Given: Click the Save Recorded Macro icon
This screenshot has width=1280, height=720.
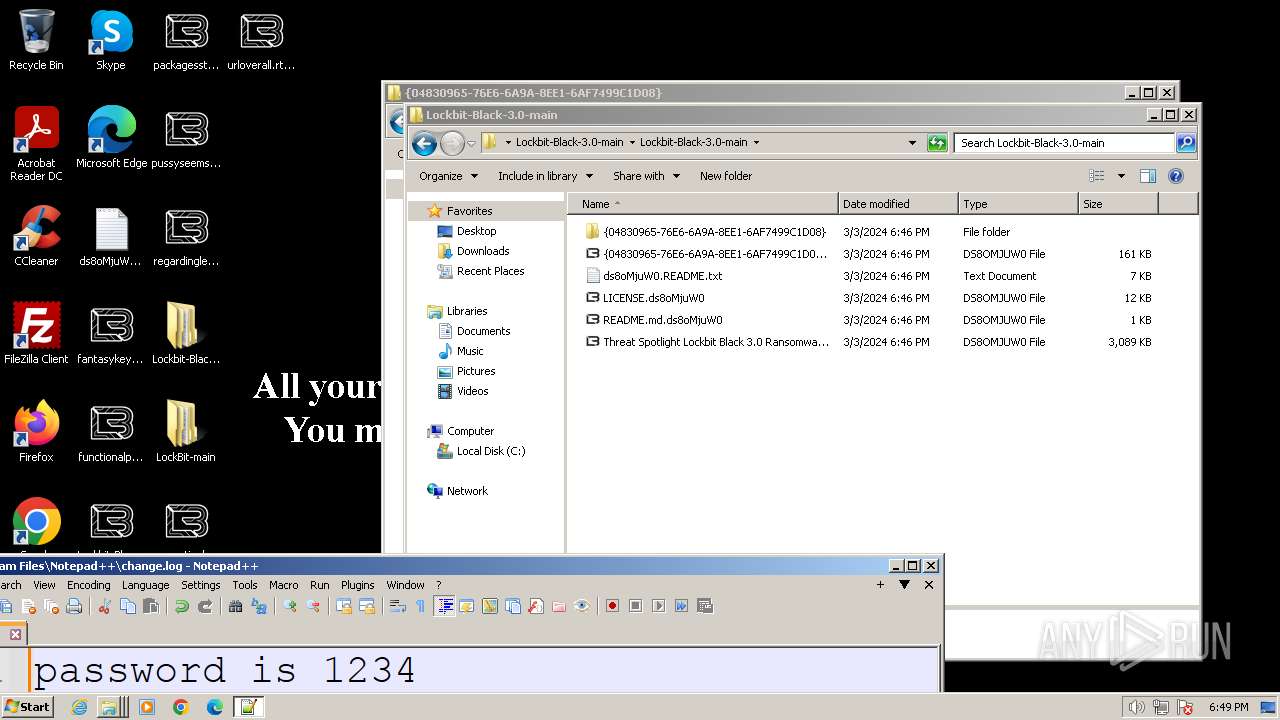Looking at the screenshot, I should pos(704,606).
